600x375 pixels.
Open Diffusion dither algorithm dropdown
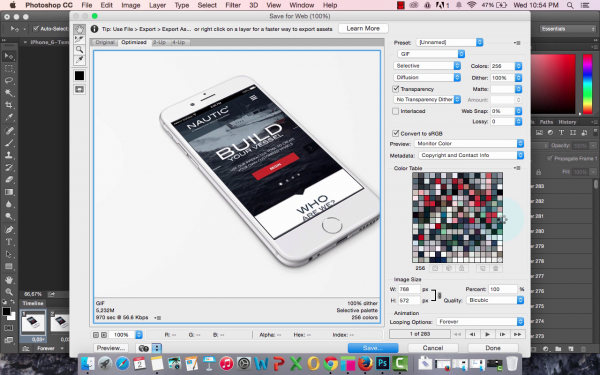[x=427, y=77]
